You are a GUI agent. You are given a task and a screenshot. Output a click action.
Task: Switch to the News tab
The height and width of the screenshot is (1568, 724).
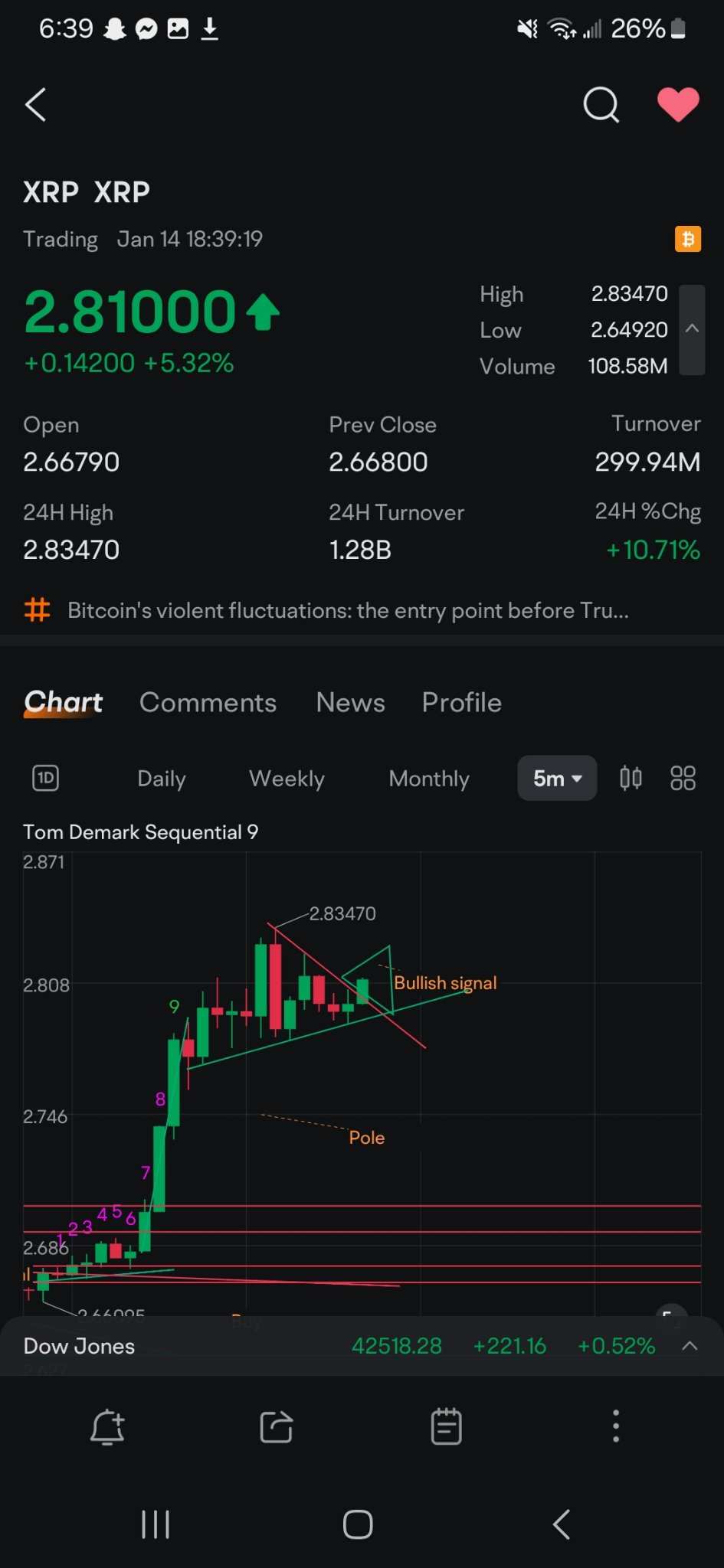(350, 702)
